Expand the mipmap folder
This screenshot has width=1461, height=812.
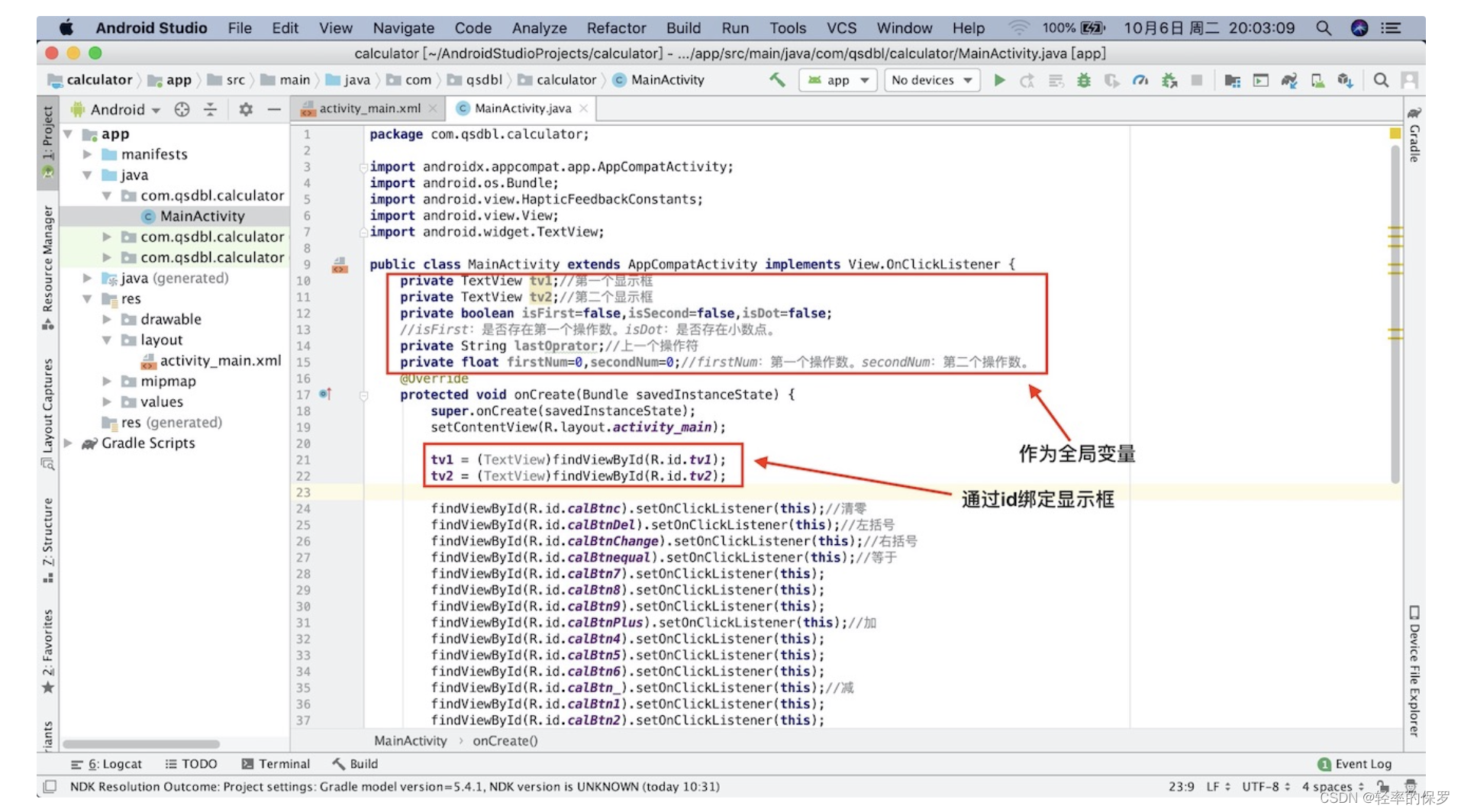click(x=107, y=381)
